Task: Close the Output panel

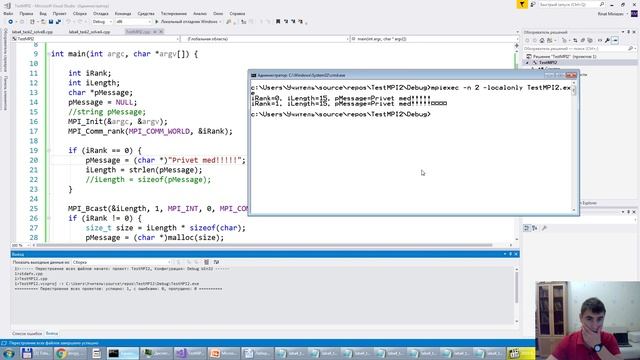Action: pyautogui.click(x=516, y=254)
